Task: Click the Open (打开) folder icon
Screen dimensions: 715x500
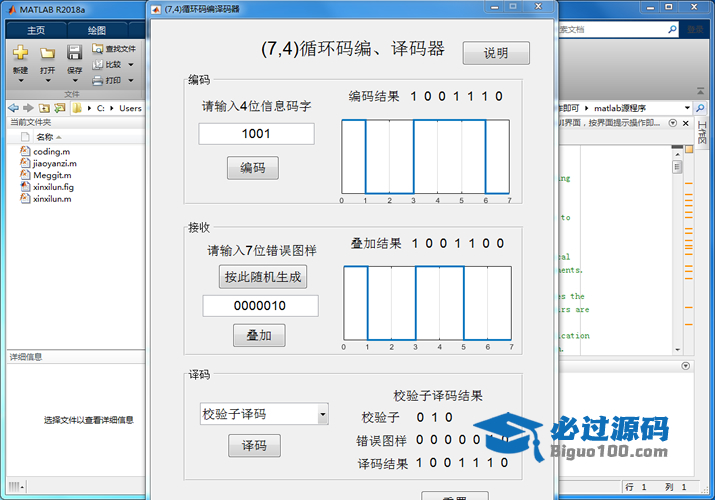Action: (x=47, y=52)
